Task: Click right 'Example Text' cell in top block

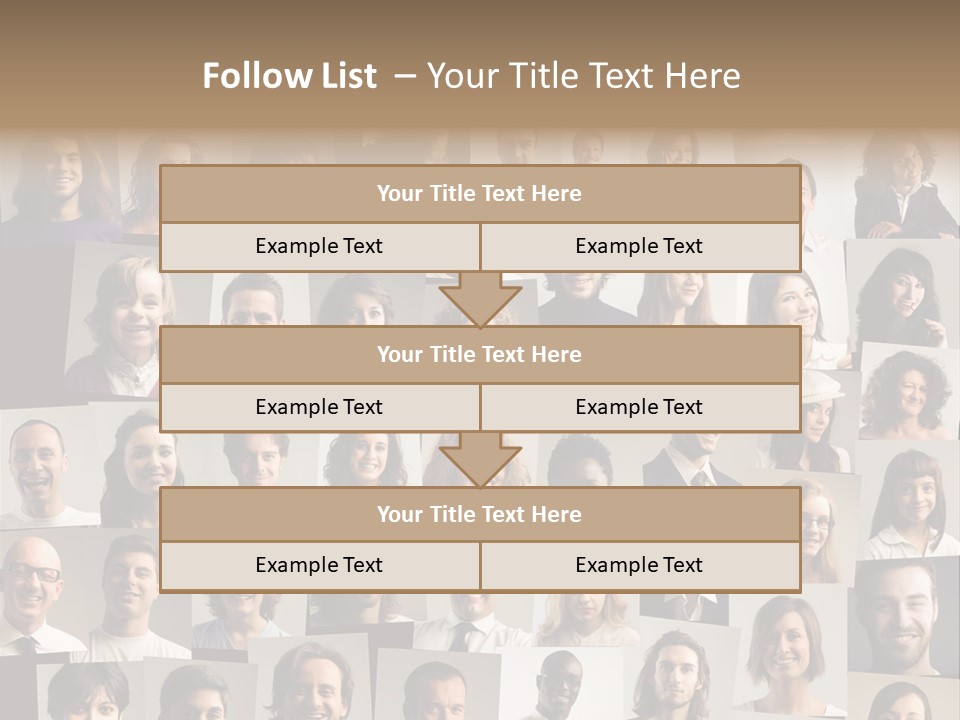Action: [639, 247]
